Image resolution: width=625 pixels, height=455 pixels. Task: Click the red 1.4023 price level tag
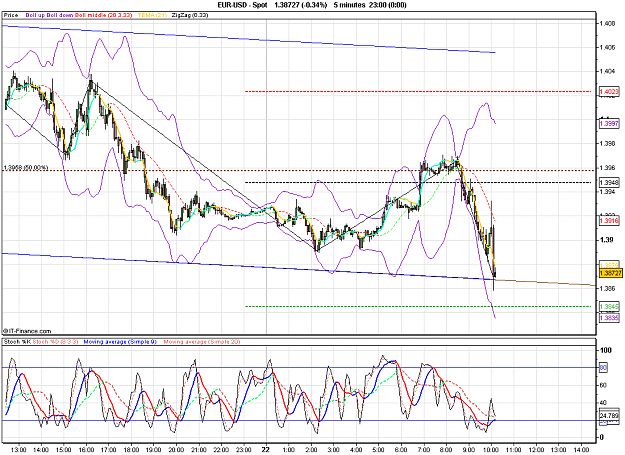tap(609, 92)
